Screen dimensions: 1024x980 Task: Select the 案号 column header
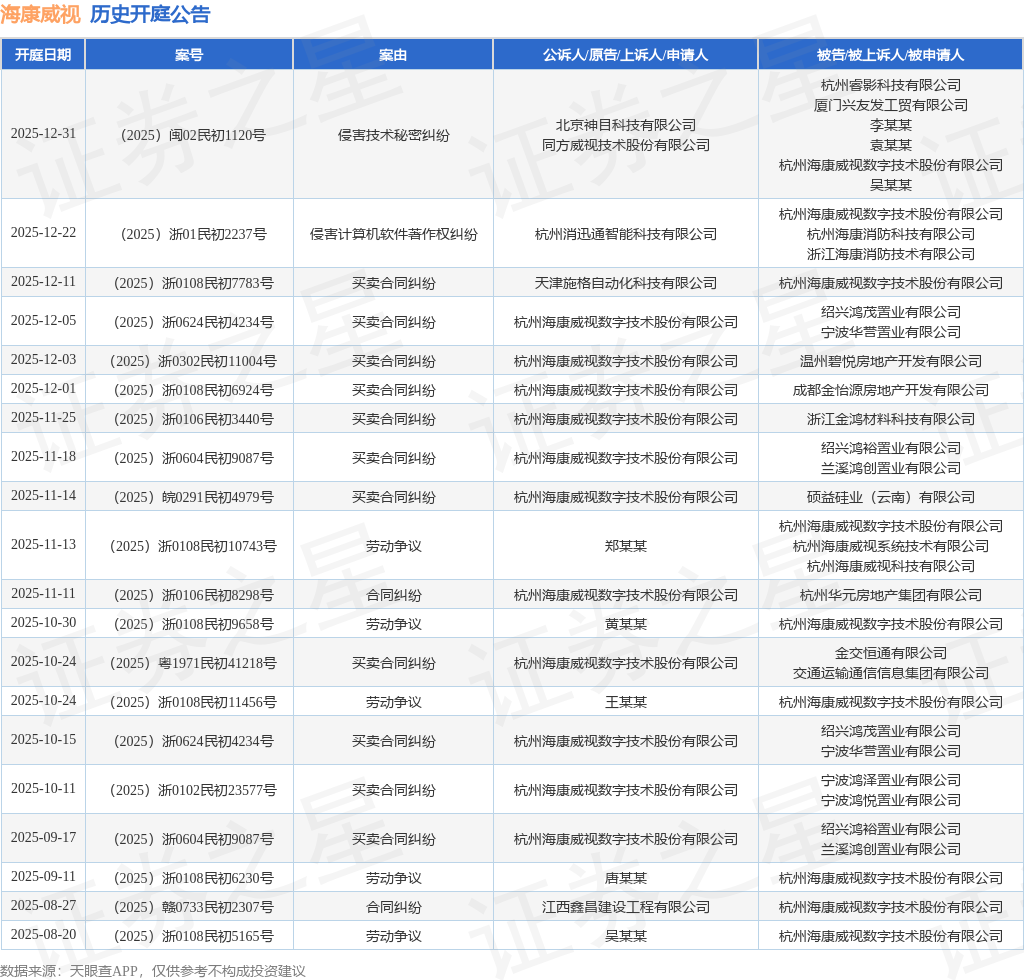pos(189,55)
